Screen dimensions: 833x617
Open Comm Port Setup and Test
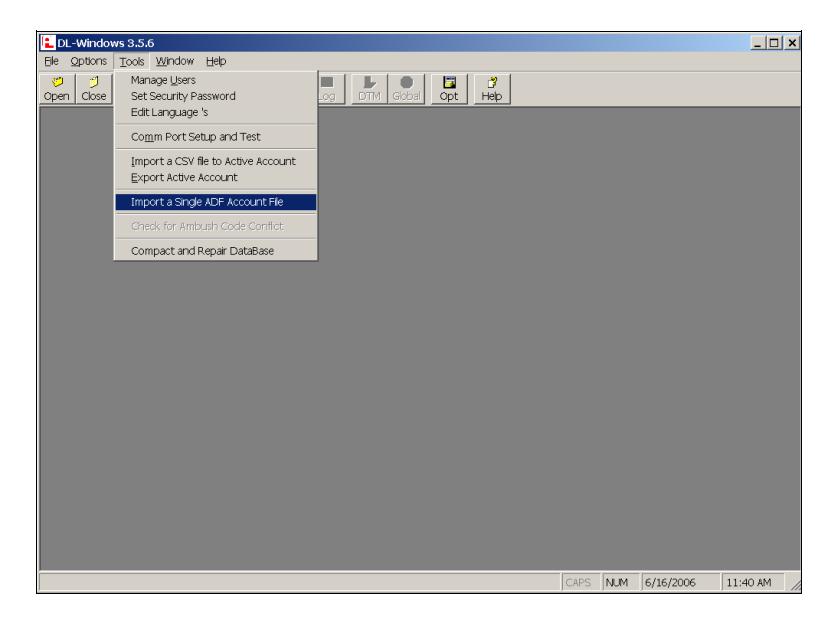(x=216, y=137)
